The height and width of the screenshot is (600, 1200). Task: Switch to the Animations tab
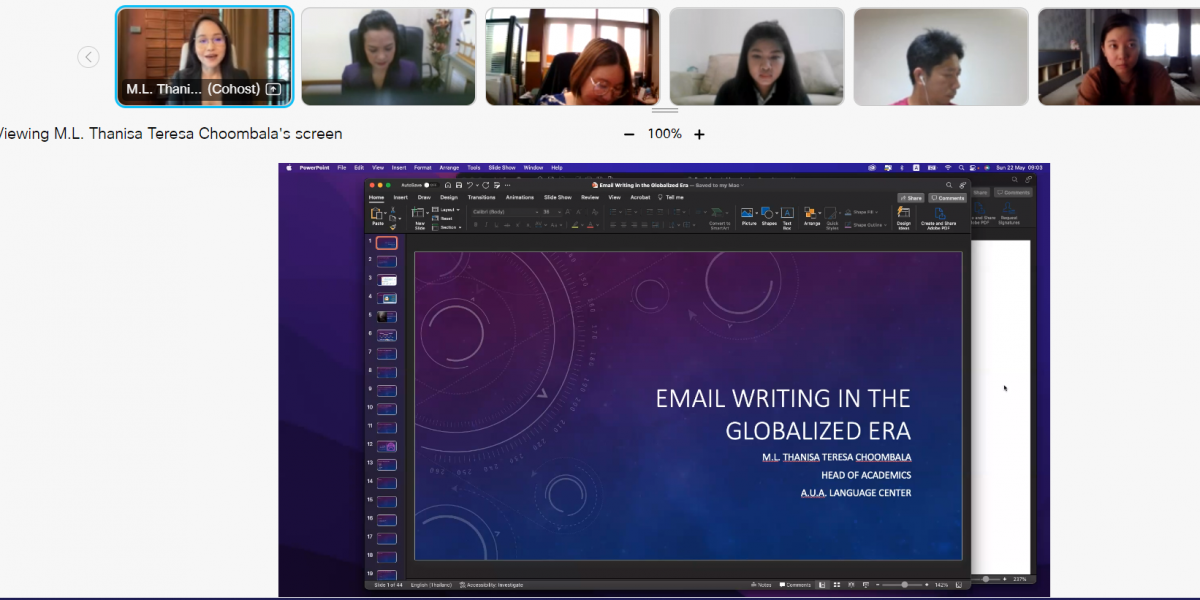pos(520,197)
